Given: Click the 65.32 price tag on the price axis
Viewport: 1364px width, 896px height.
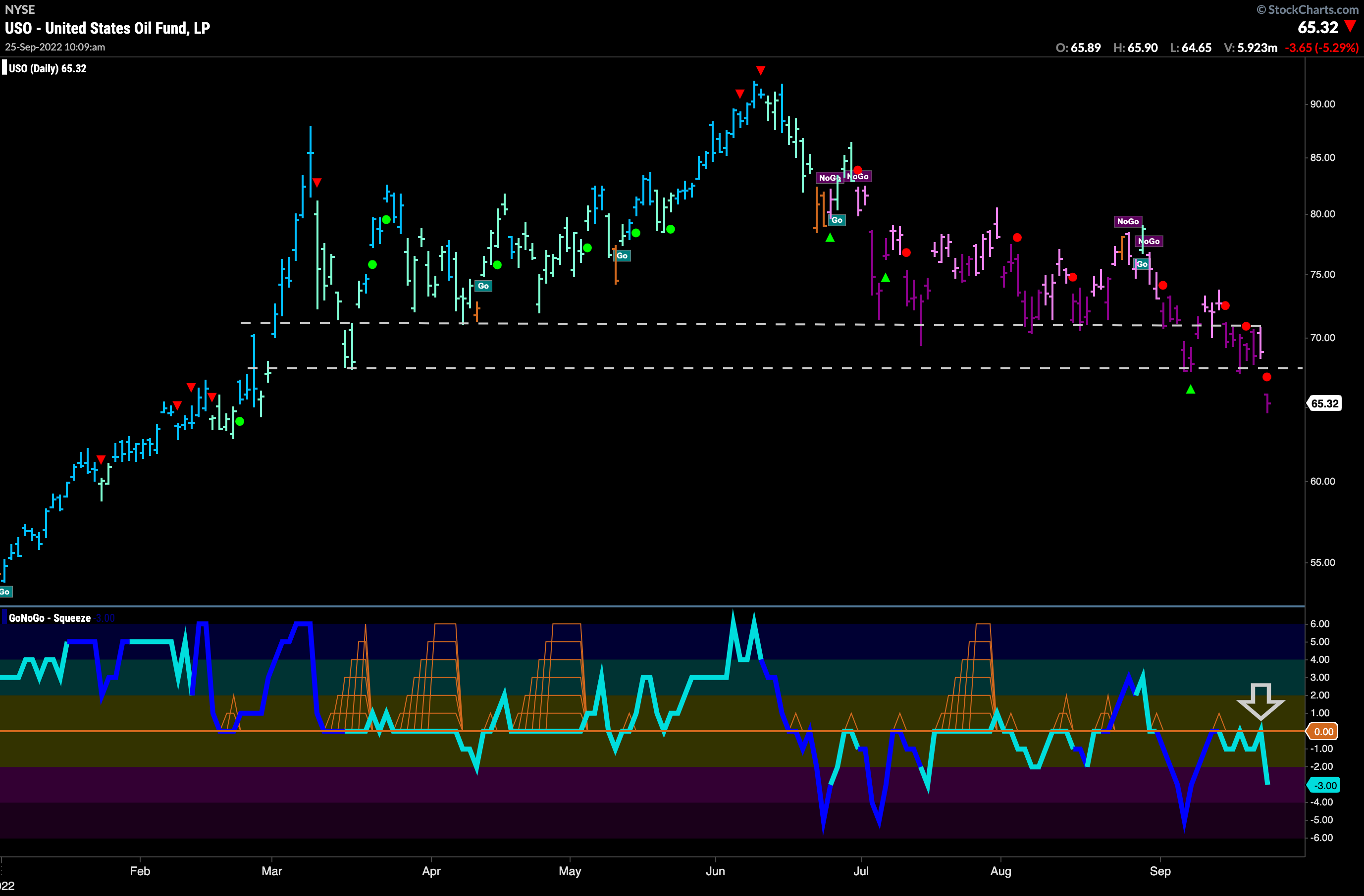Looking at the screenshot, I should coord(1325,403).
